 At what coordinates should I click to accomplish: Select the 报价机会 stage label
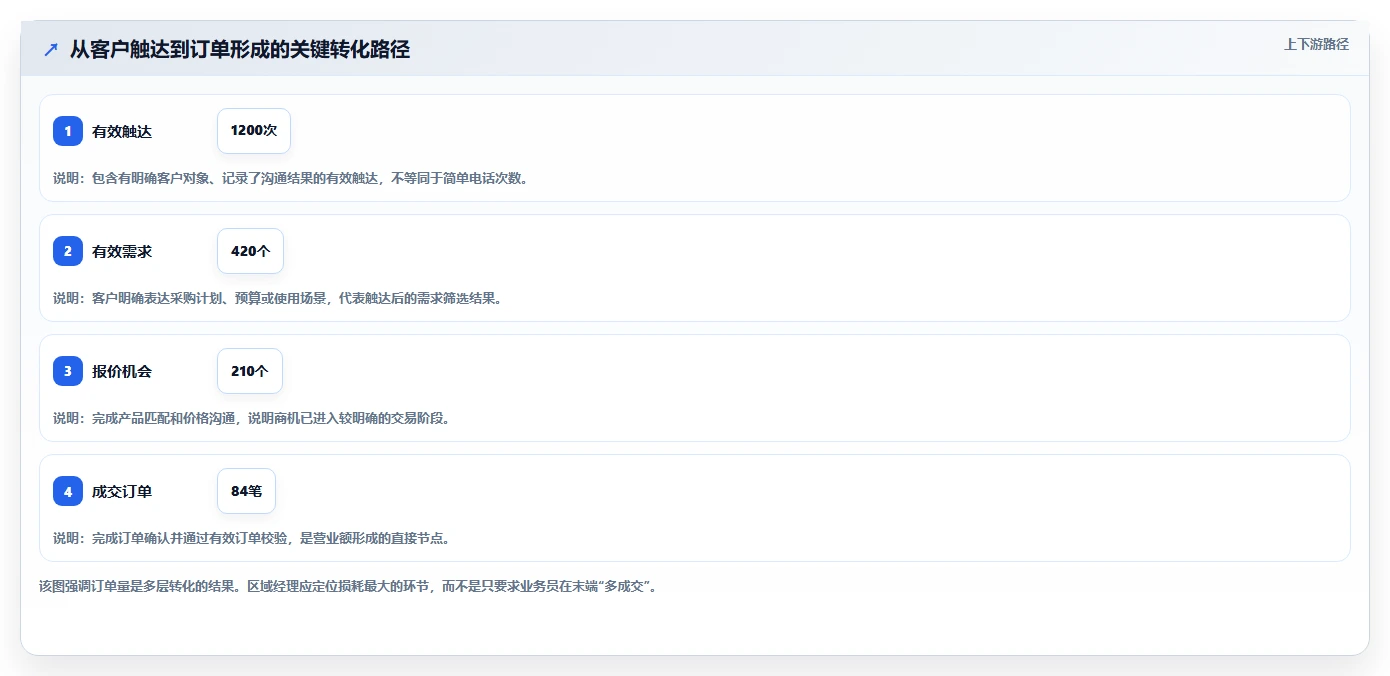[x=122, y=372]
